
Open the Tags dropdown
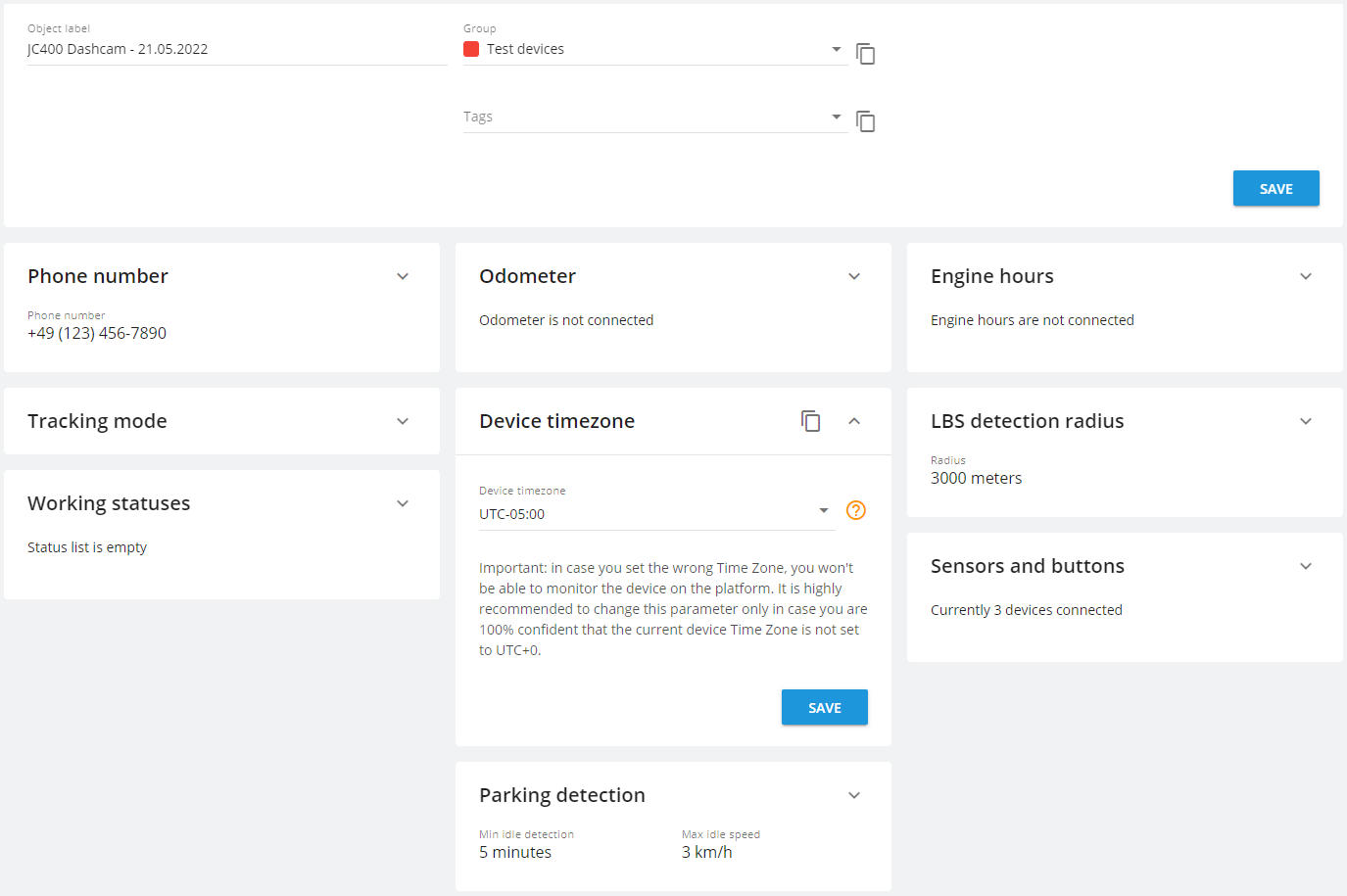click(x=654, y=117)
